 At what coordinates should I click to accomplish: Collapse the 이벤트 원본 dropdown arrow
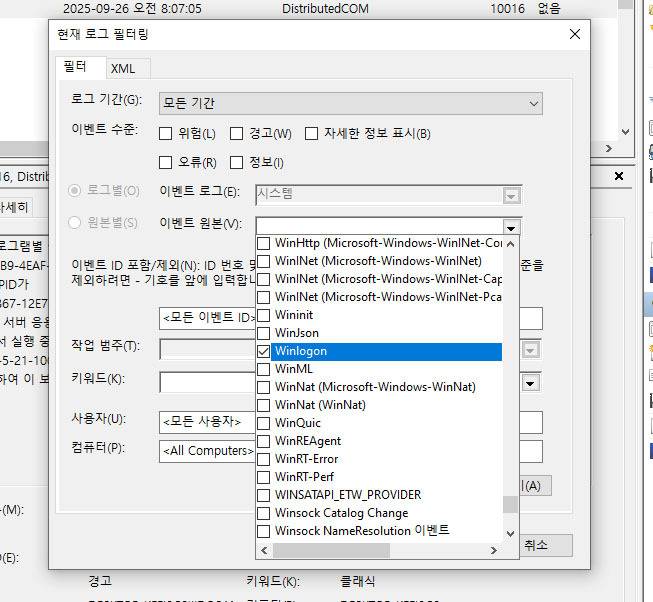click(512, 226)
